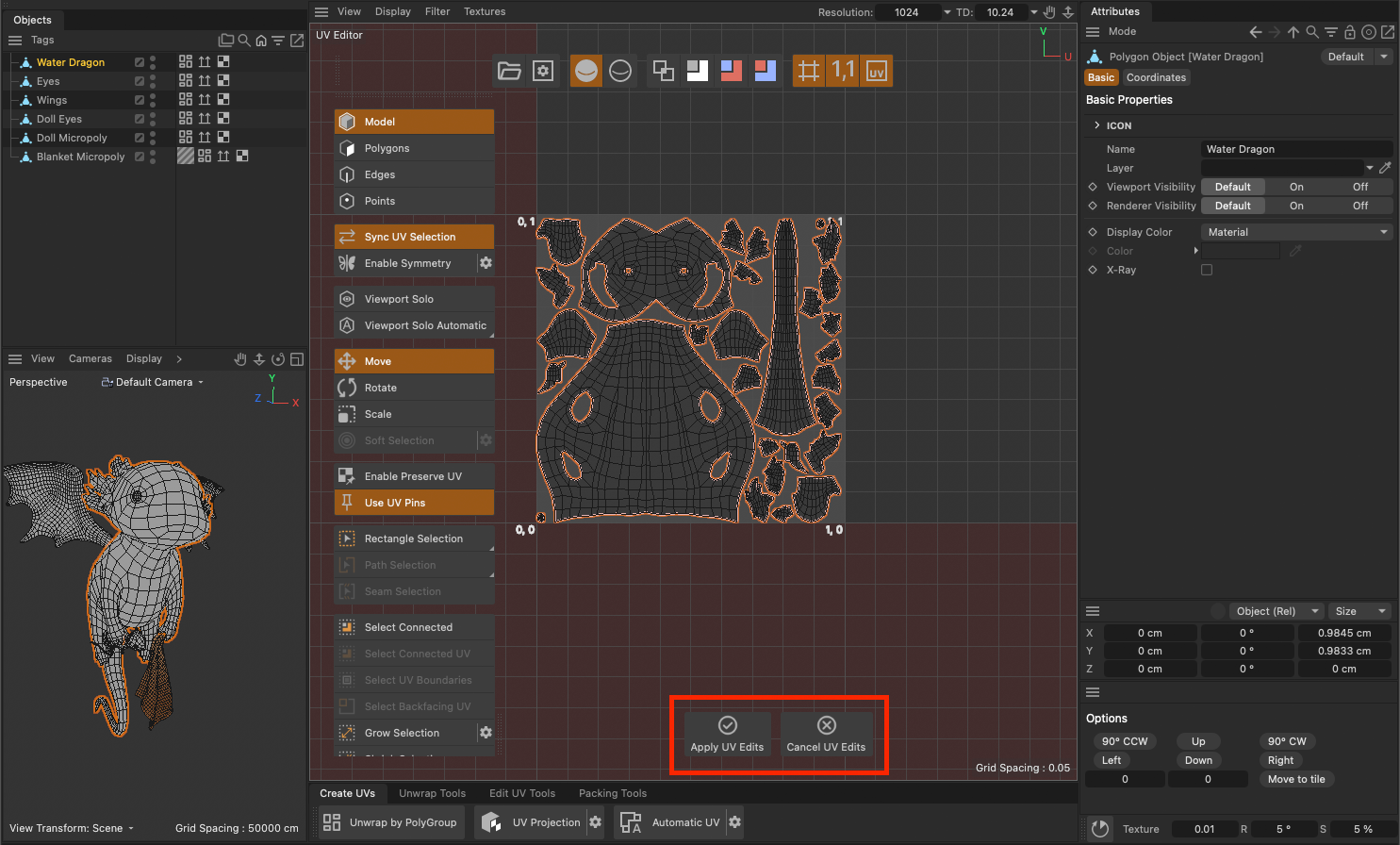Click the 90° CCW rotate button
Screen dimensions: 1400x845
point(1125,741)
